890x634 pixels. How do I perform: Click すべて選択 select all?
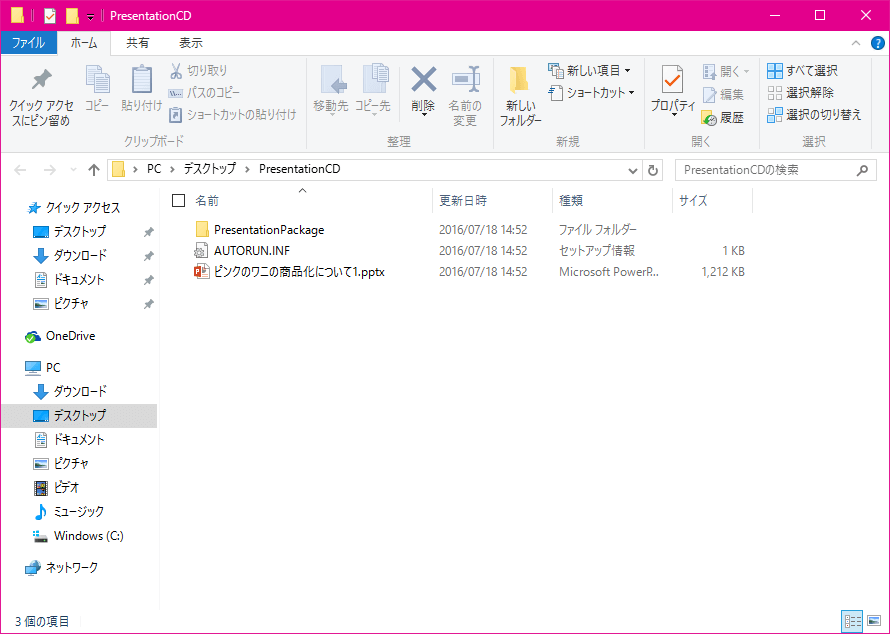802,70
